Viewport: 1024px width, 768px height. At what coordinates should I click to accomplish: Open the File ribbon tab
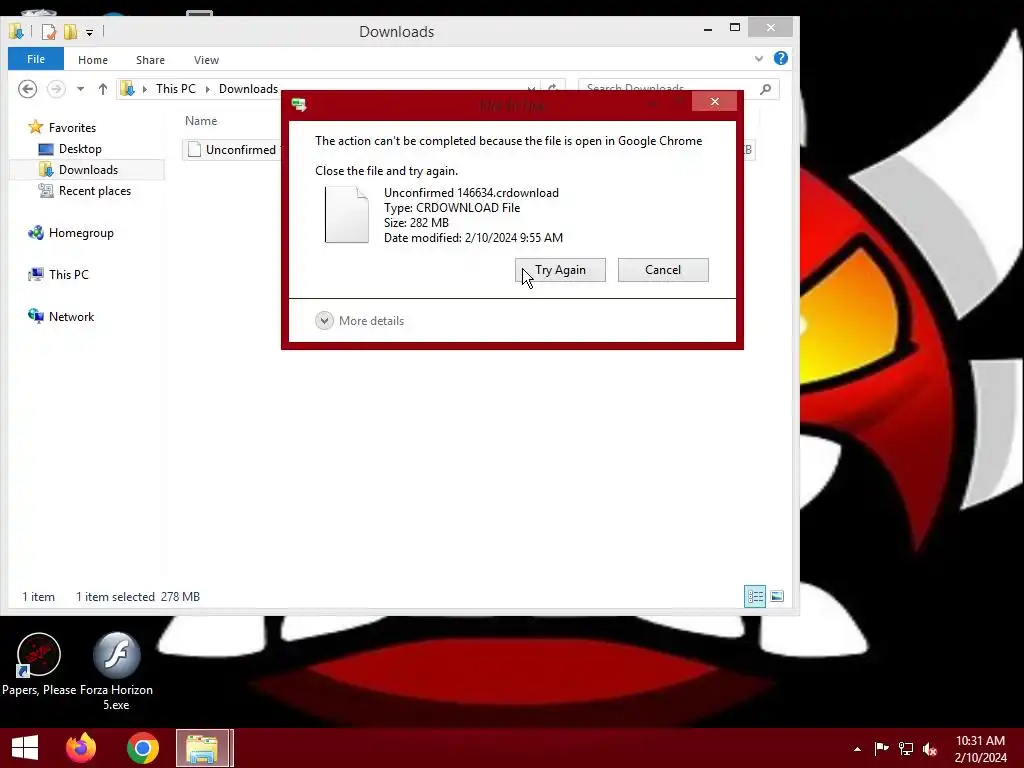pos(36,59)
